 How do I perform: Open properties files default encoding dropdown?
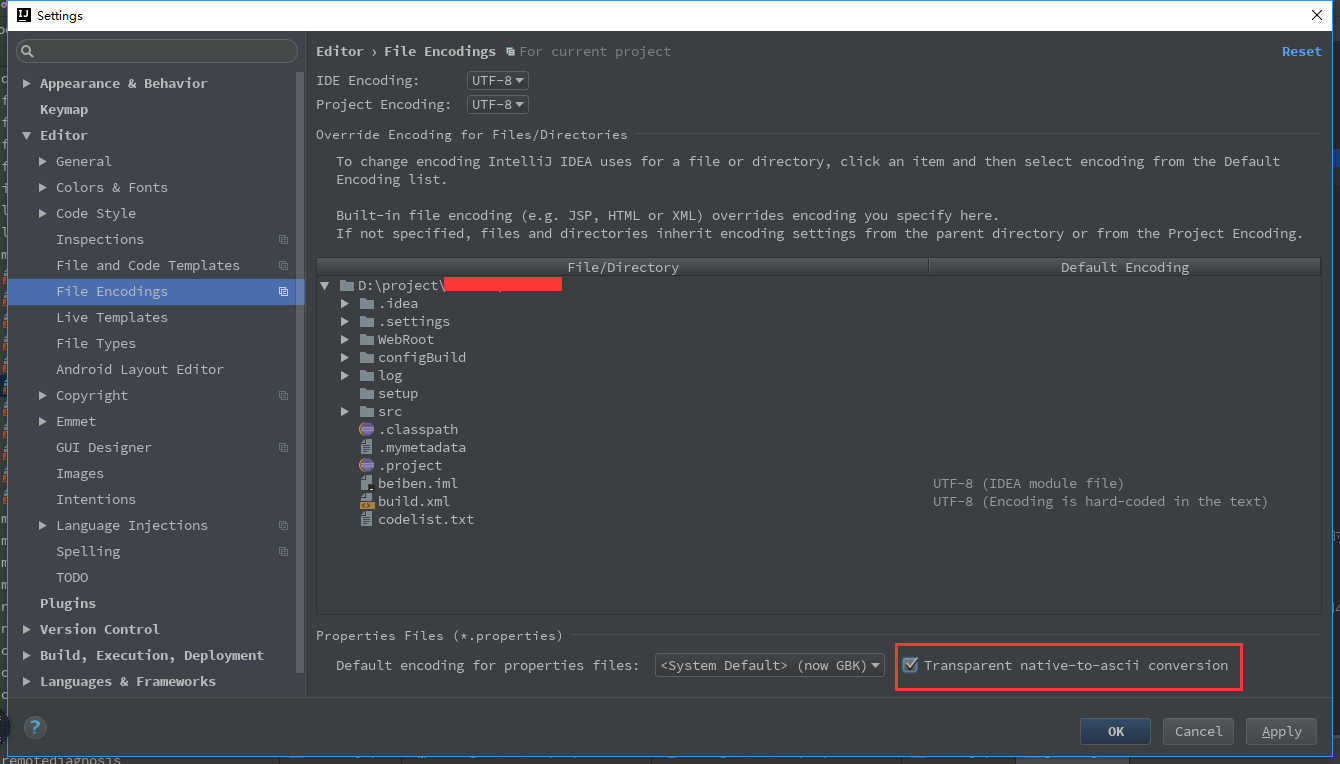[770, 665]
